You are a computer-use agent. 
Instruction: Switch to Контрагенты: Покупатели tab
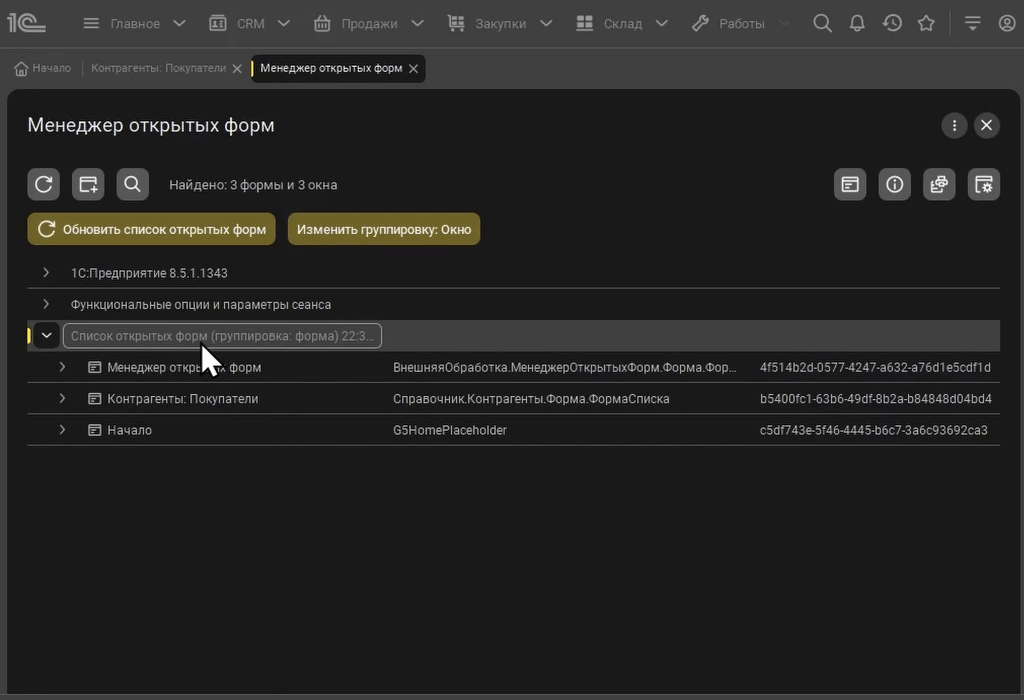tap(158, 68)
